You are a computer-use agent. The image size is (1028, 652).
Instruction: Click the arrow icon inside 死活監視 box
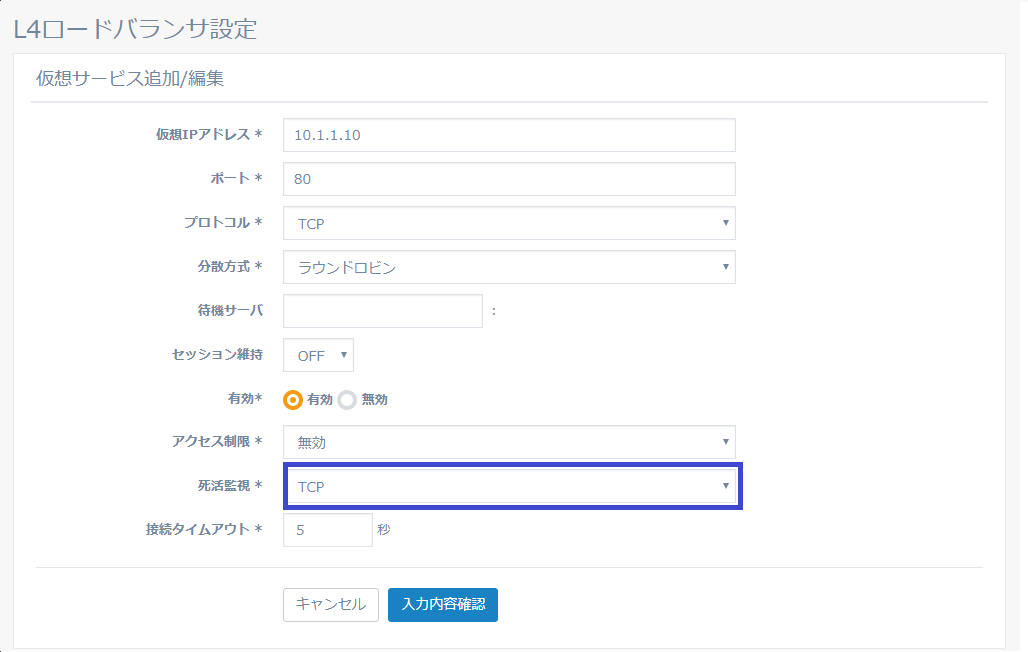tap(727, 486)
